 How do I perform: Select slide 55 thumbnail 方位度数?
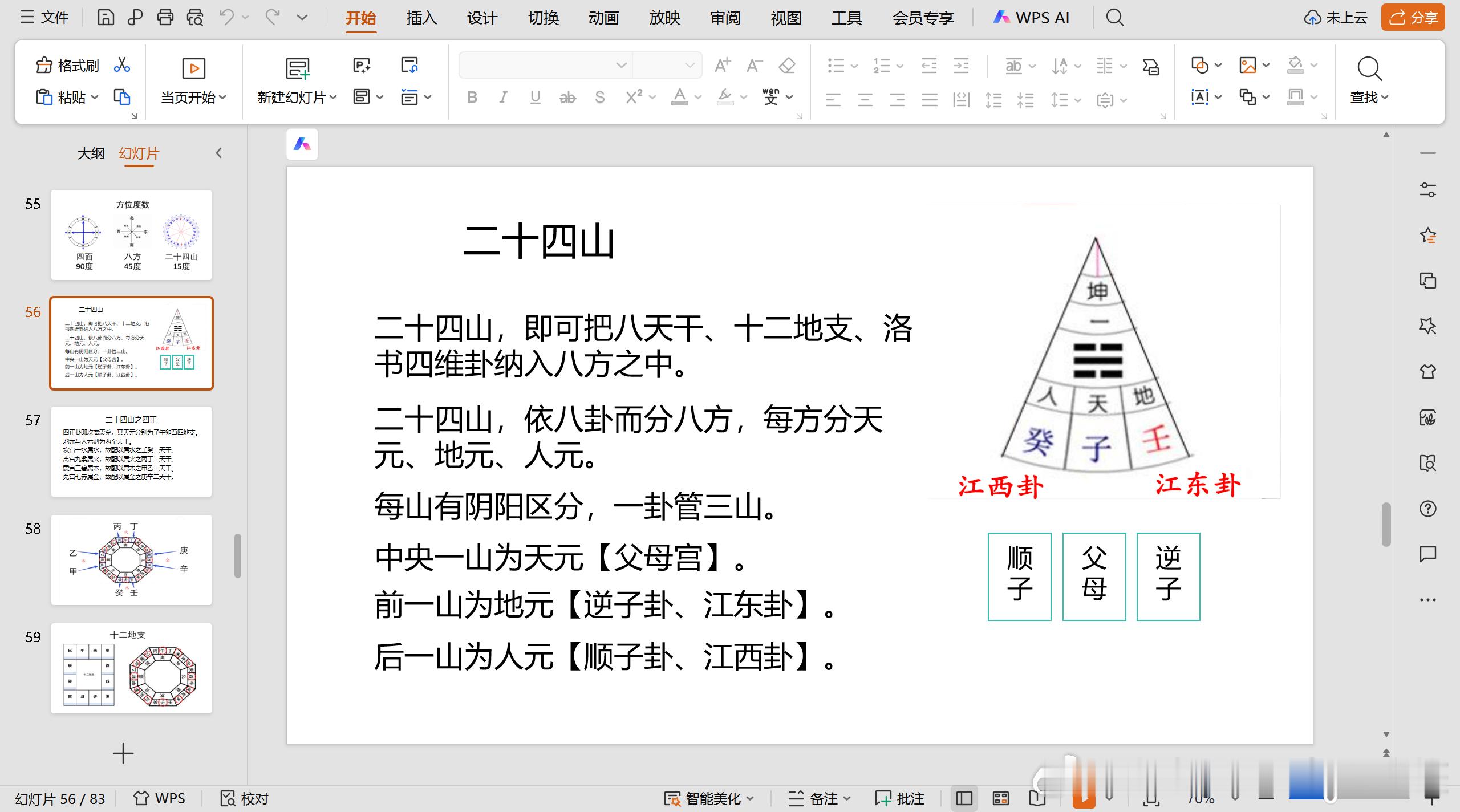click(x=131, y=234)
